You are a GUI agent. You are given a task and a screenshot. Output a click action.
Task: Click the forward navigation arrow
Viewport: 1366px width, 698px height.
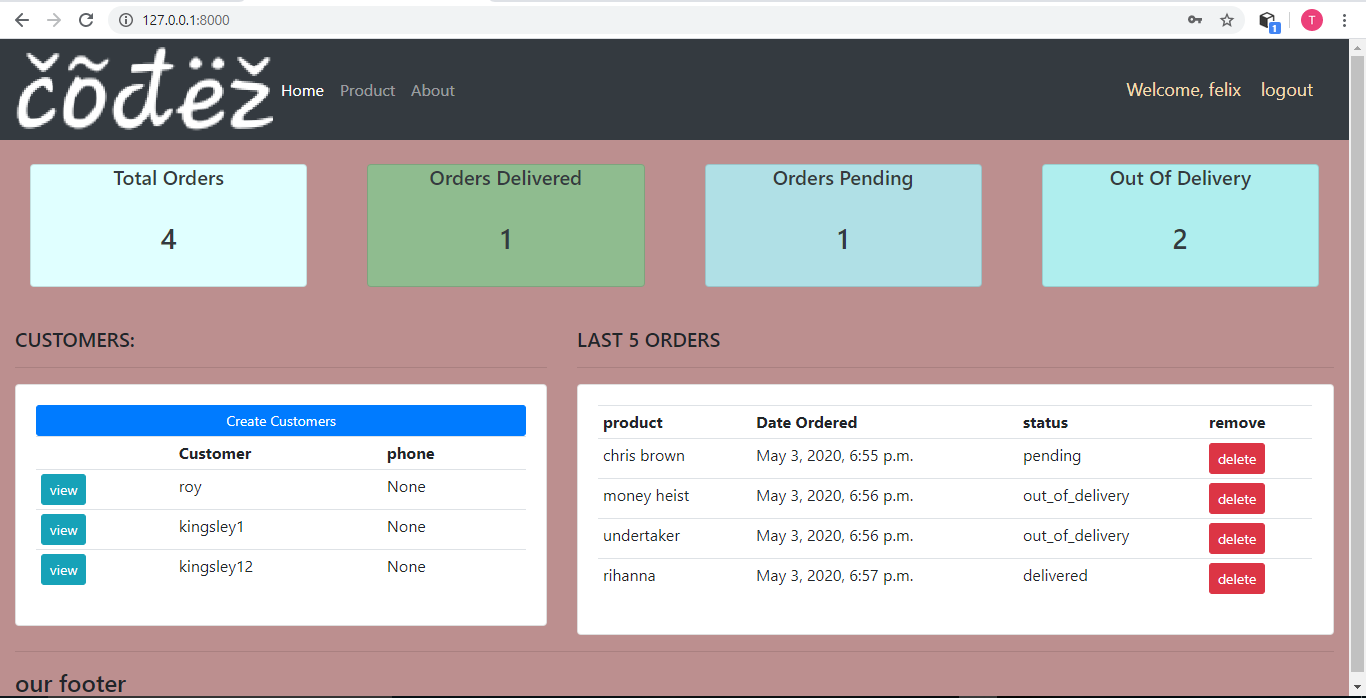[x=53, y=19]
